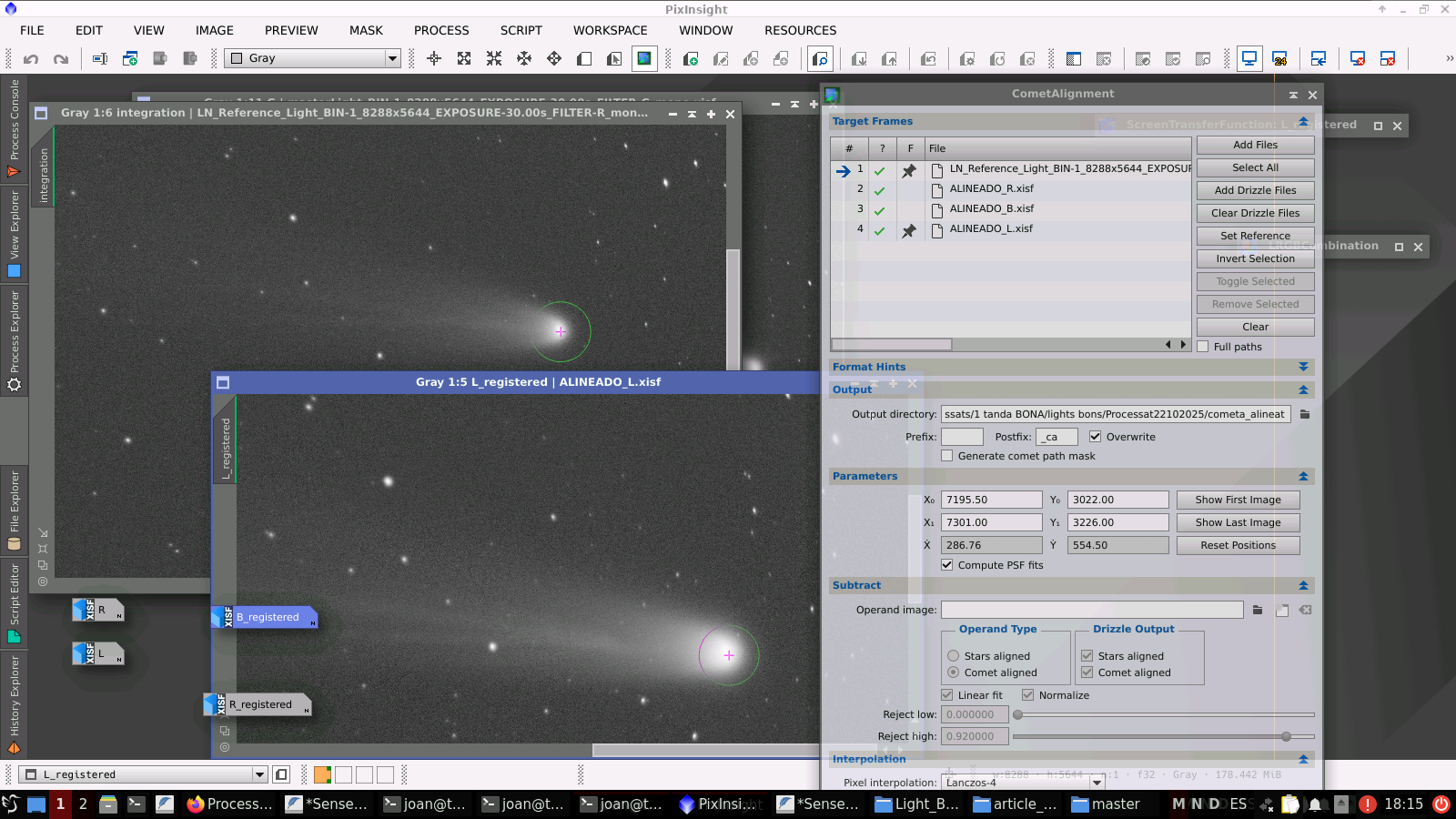
Task: Click the X0 coordinate input field
Action: click(991, 500)
